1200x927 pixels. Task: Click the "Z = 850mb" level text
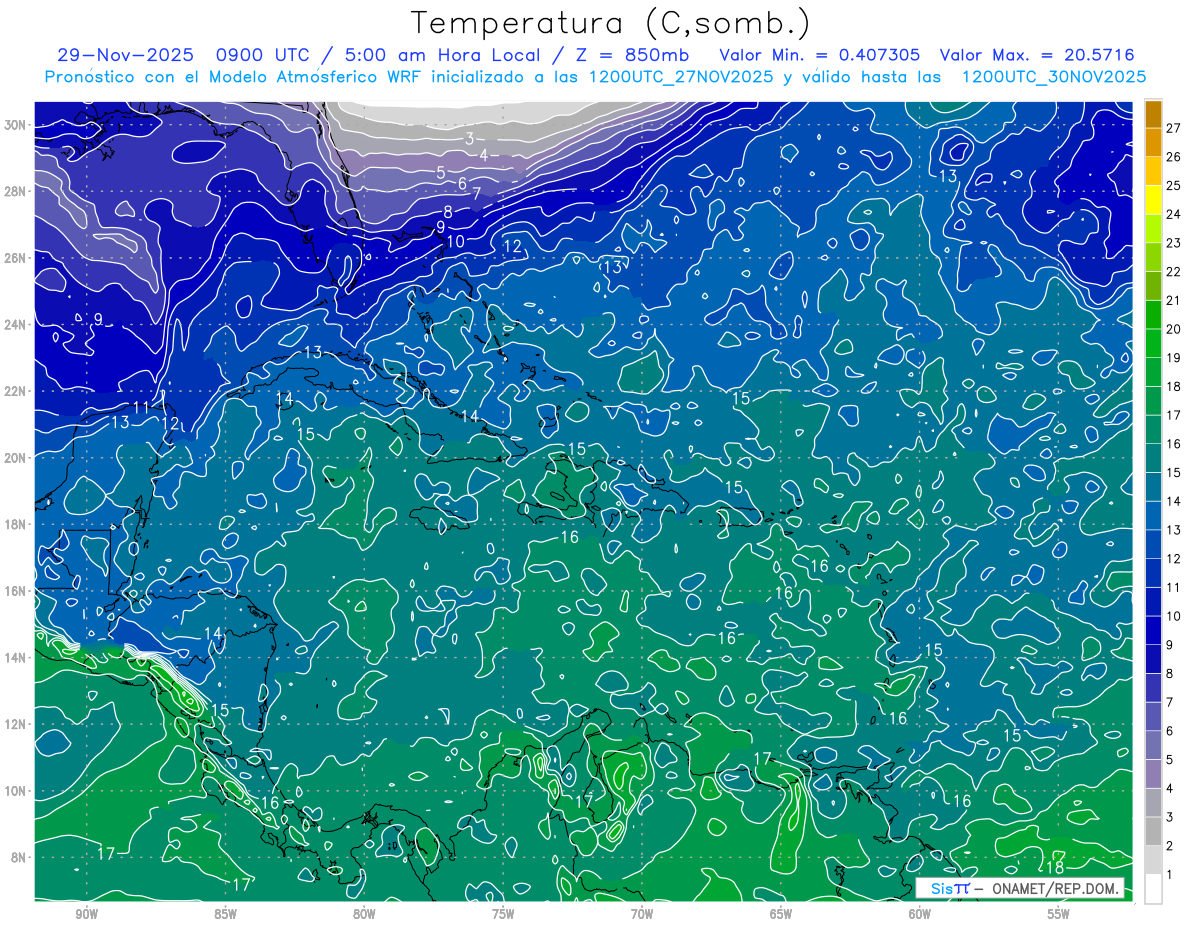coord(632,55)
